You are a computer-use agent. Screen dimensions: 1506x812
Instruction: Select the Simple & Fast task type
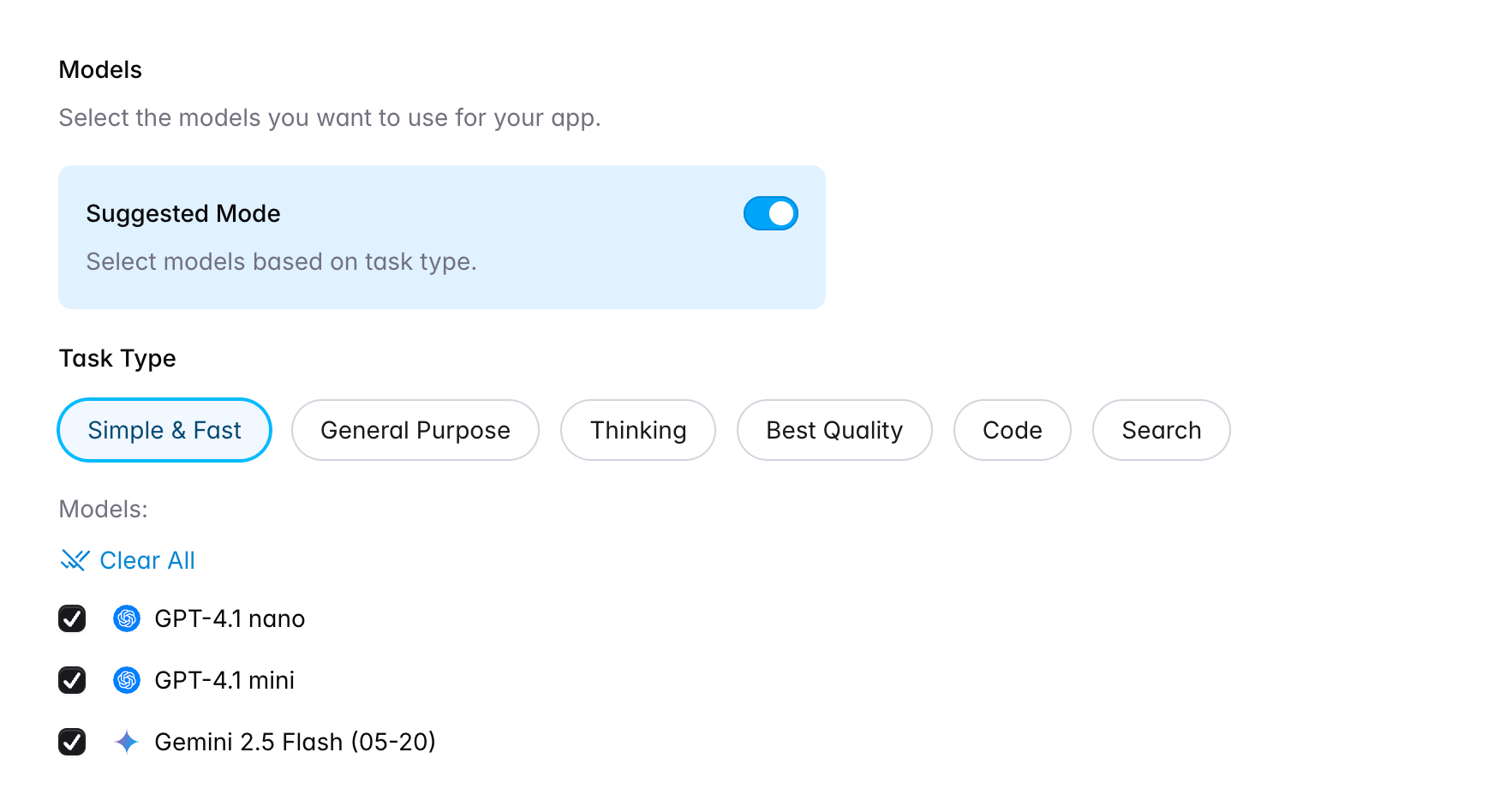pyautogui.click(x=164, y=430)
